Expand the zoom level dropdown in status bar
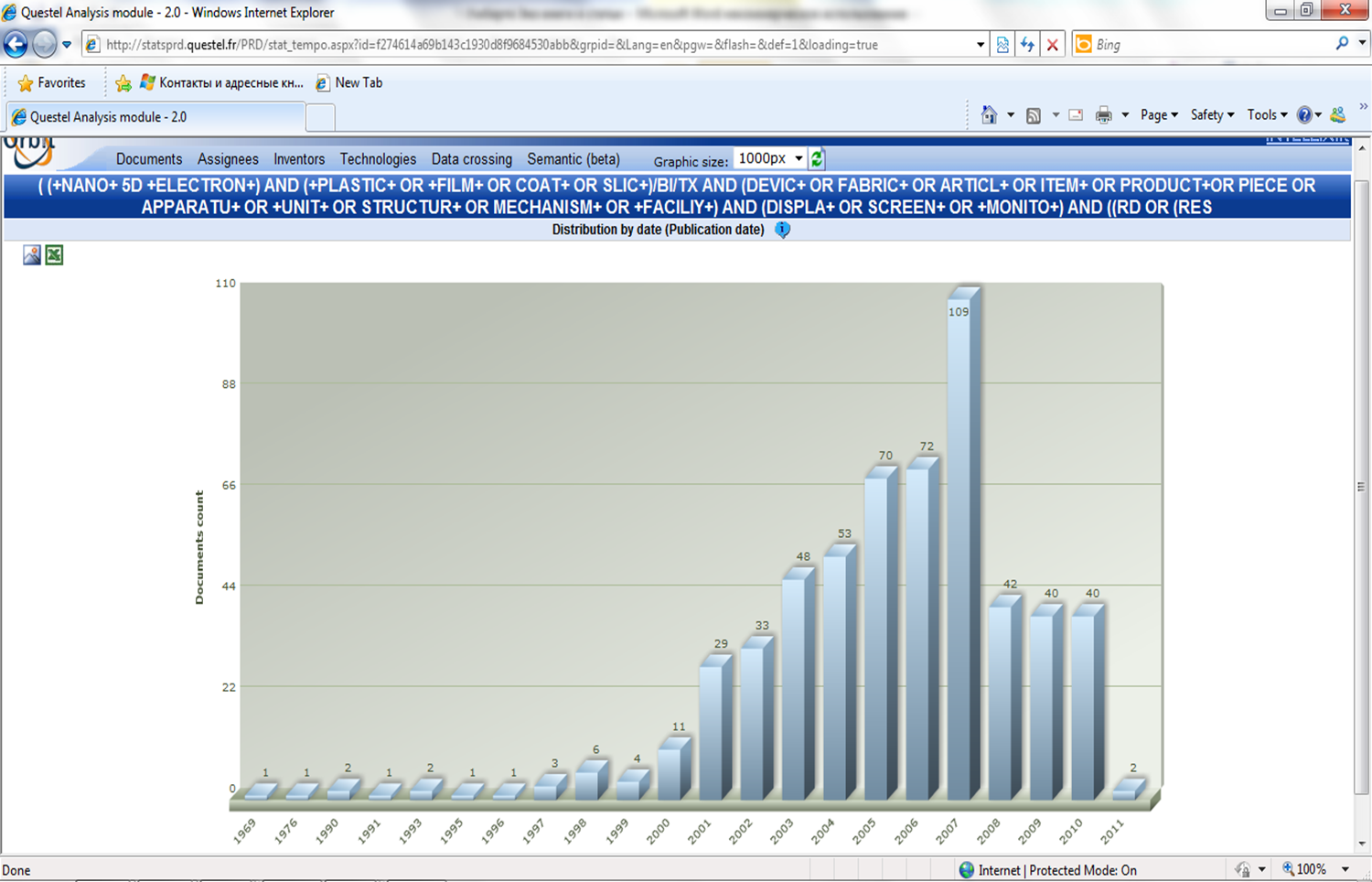The image size is (1372, 882). pos(1345,869)
